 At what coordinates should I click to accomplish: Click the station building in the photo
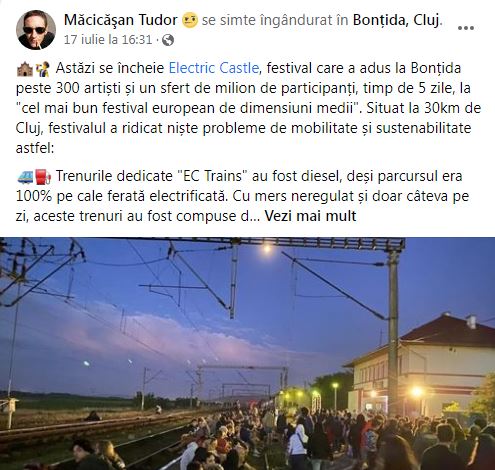[x=422, y=365]
